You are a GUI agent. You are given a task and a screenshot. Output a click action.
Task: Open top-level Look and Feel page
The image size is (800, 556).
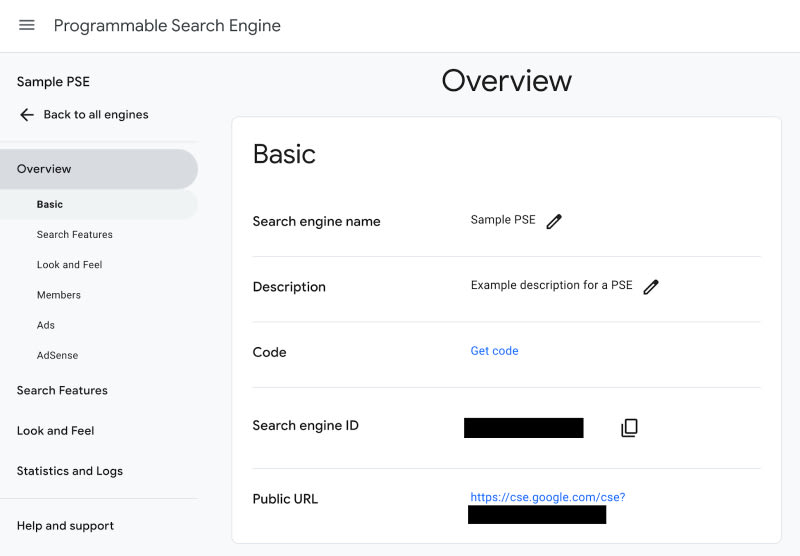click(x=56, y=431)
